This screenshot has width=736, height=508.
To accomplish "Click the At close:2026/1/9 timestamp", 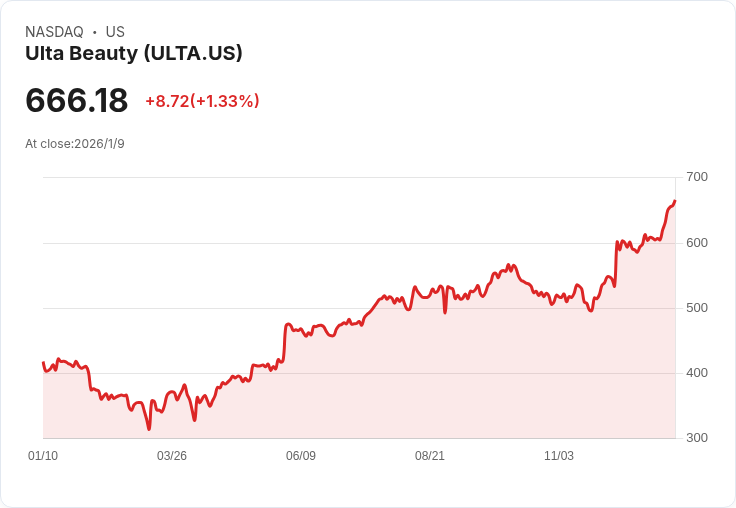I will point(75,144).
